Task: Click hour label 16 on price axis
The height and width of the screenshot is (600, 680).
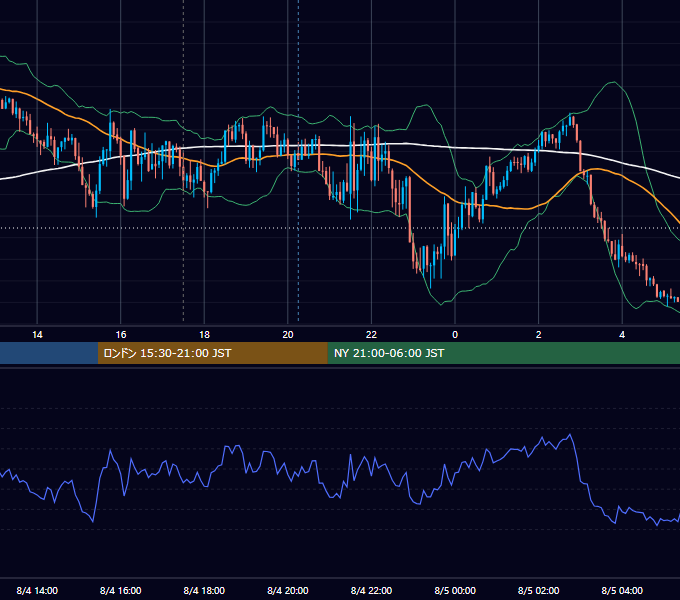Action: point(121,335)
